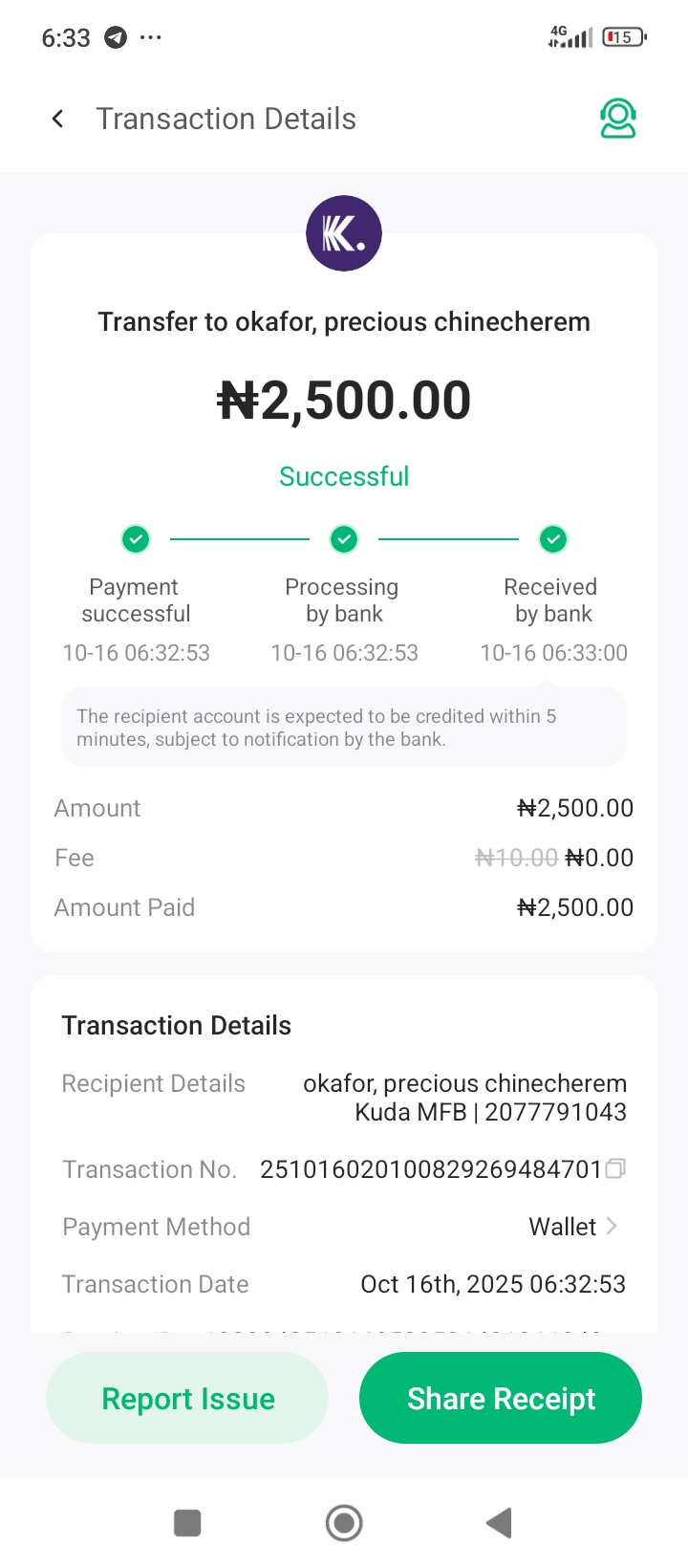Tap the battery status indicator
Screen dimensions: 688x1568
click(624, 38)
